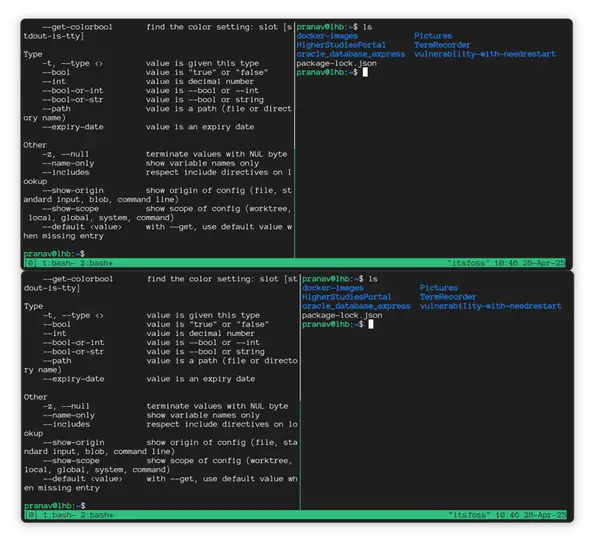Click oracle_database_express directory in top terminal

point(350,54)
